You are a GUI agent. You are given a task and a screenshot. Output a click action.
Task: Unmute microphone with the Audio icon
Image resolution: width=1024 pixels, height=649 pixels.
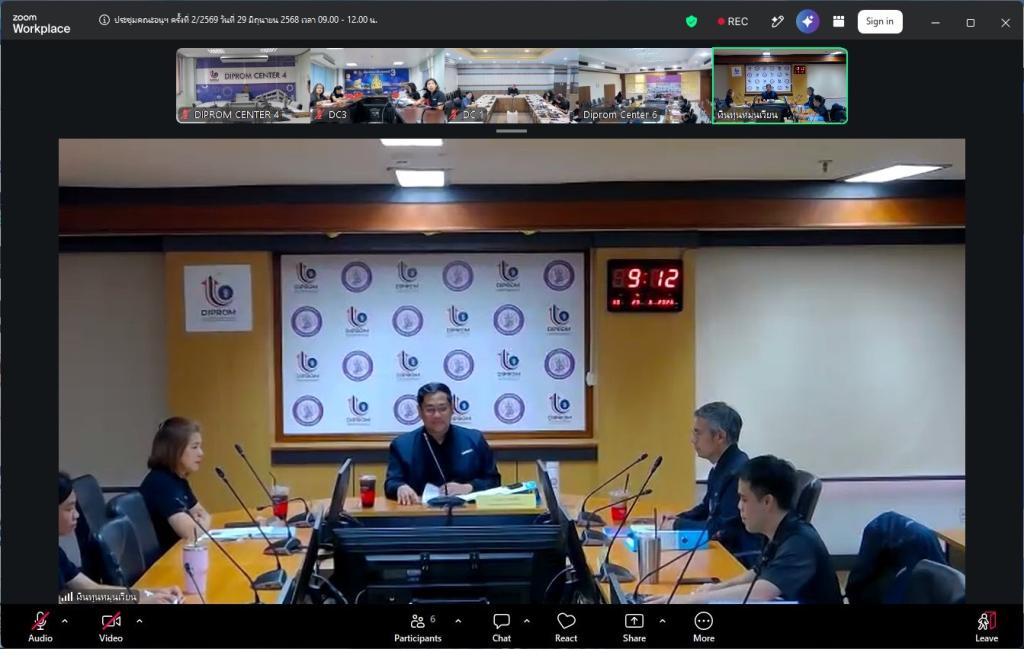pyautogui.click(x=40, y=627)
